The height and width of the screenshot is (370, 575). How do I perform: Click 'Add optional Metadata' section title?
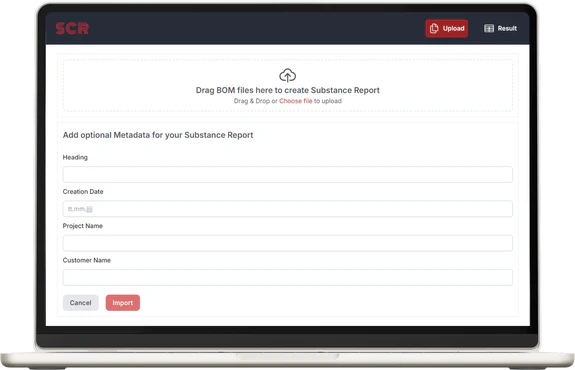coord(158,135)
